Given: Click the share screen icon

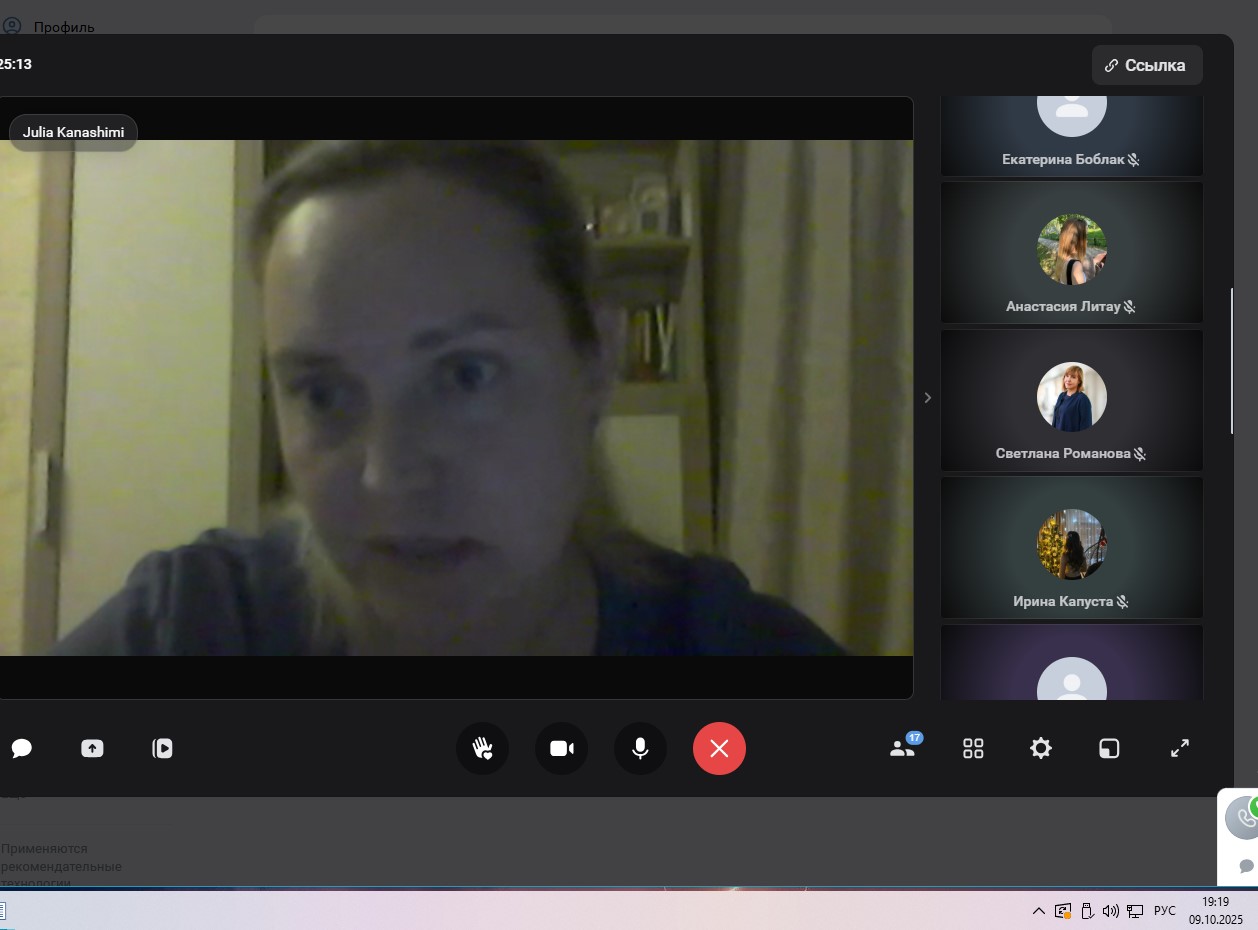Looking at the screenshot, I should [x=92, y=748].
